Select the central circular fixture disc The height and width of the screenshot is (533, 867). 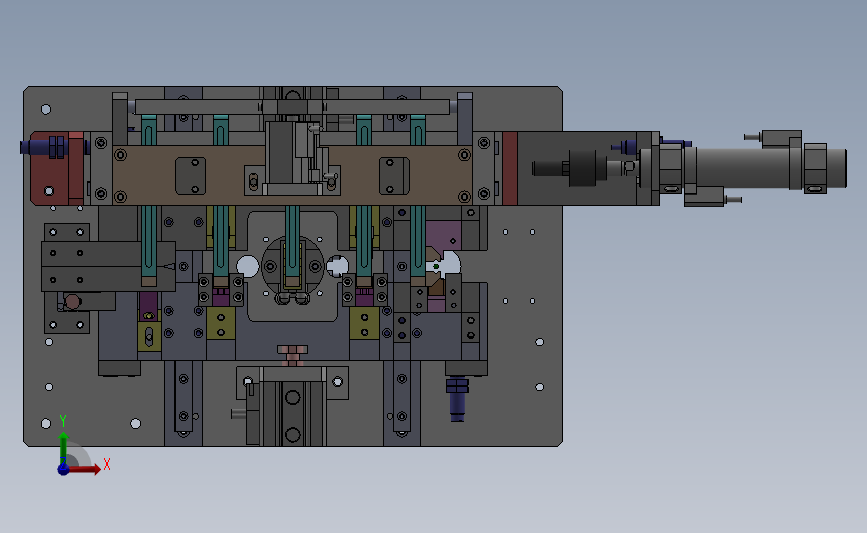tap(293, 266)
